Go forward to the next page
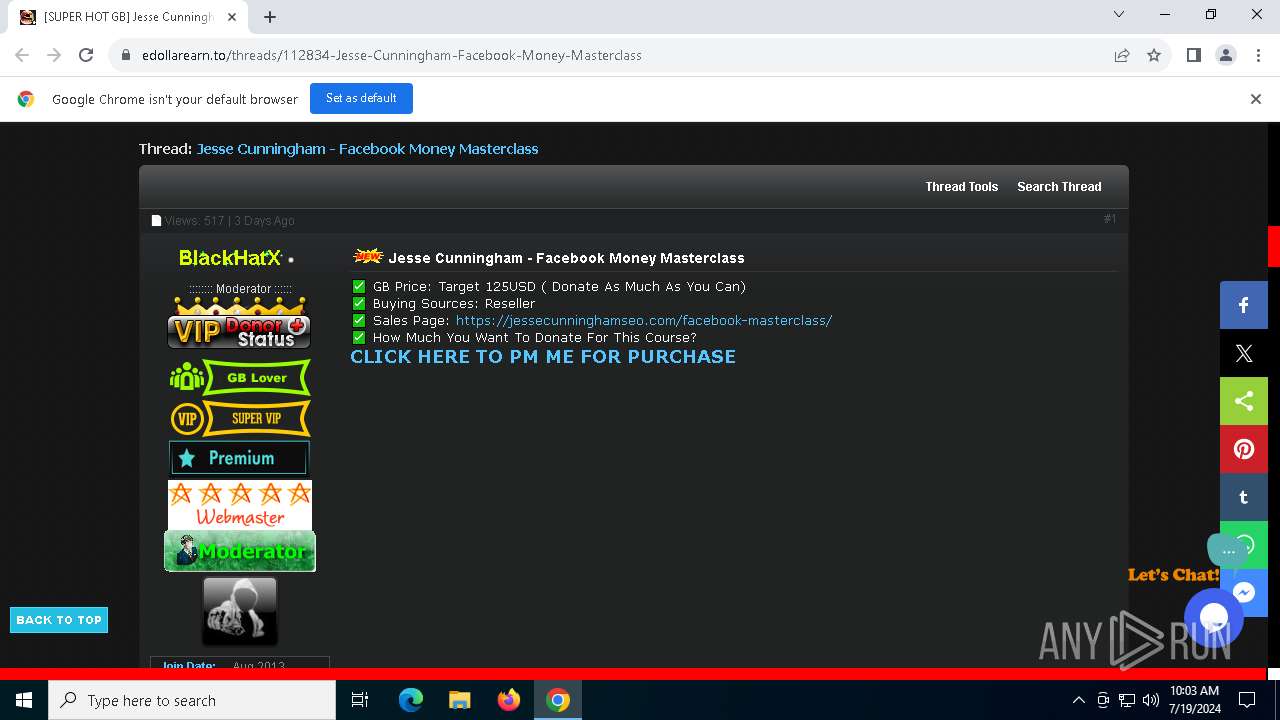Screen dimensions: 1280x720 coord(54,55)
